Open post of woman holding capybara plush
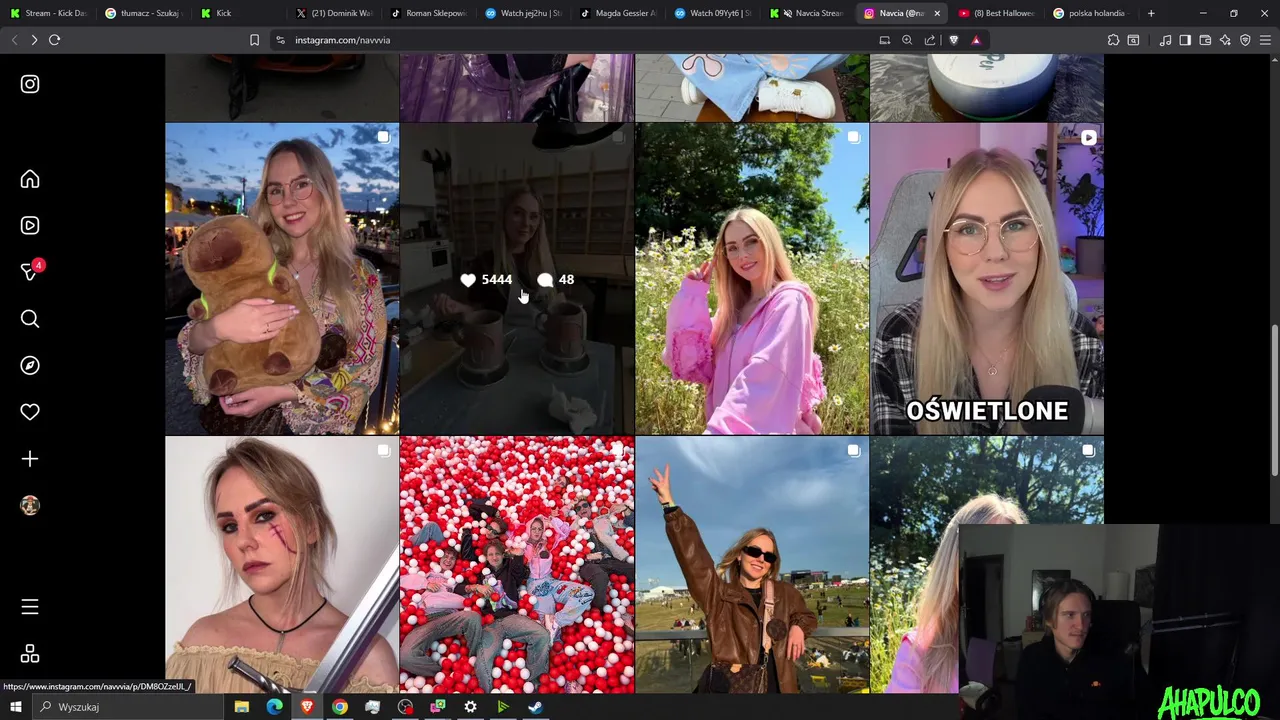 point(282,279)
